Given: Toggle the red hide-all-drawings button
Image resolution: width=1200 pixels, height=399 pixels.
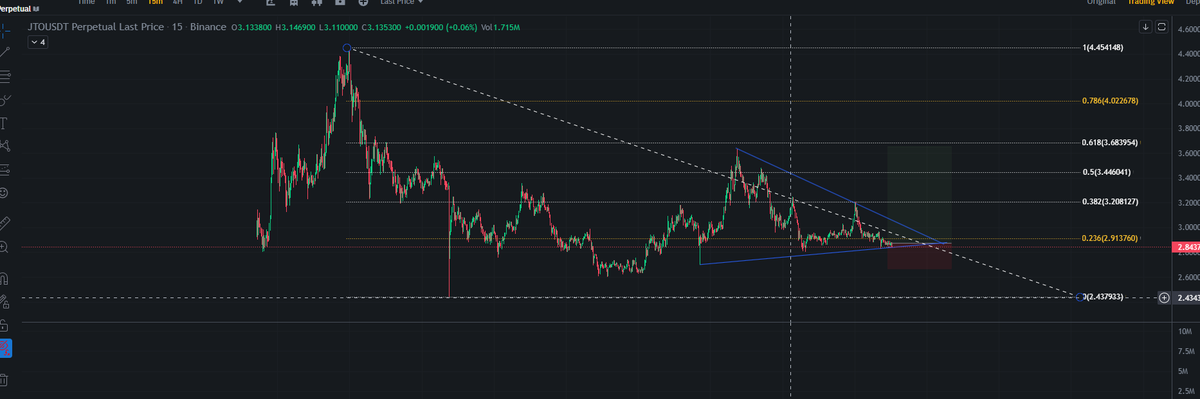Looking at the screenshot, I should point(6,349).
